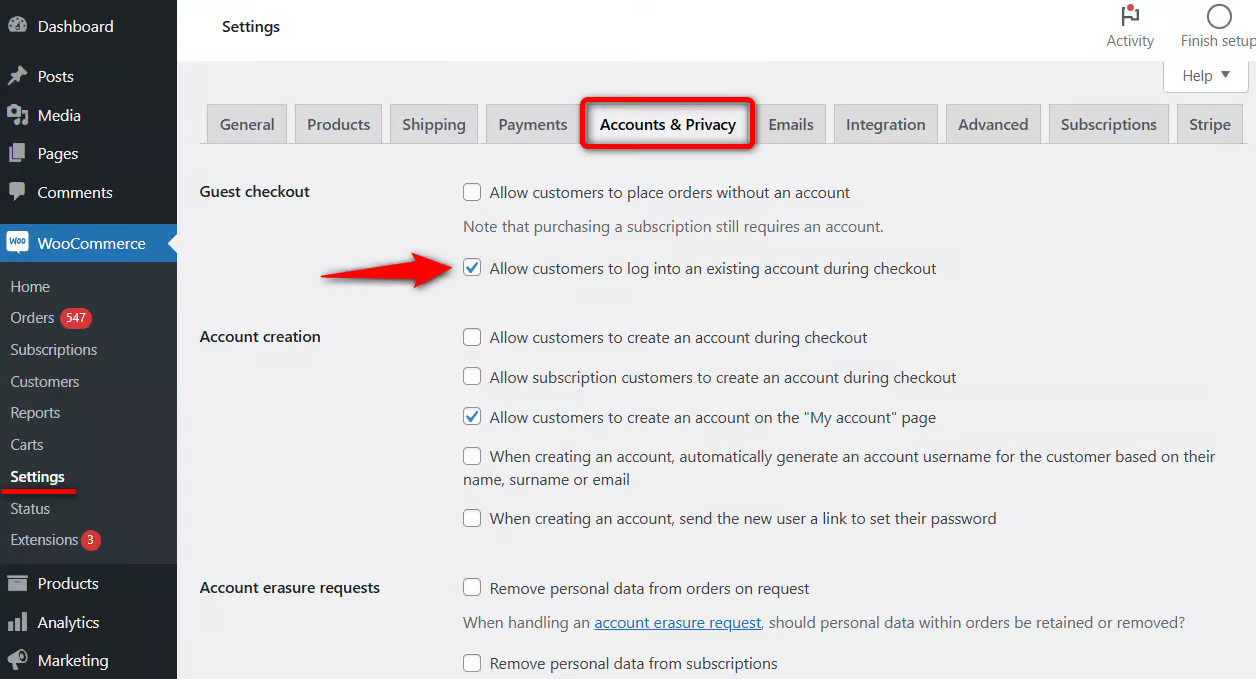Follow the account erasure request link
The height and width of the screenshot is (679, 1256).
point(678,622)
